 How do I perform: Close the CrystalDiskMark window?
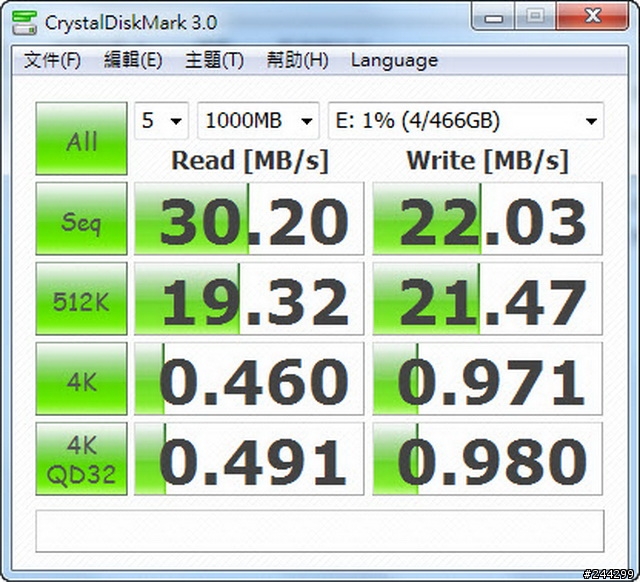592,17
